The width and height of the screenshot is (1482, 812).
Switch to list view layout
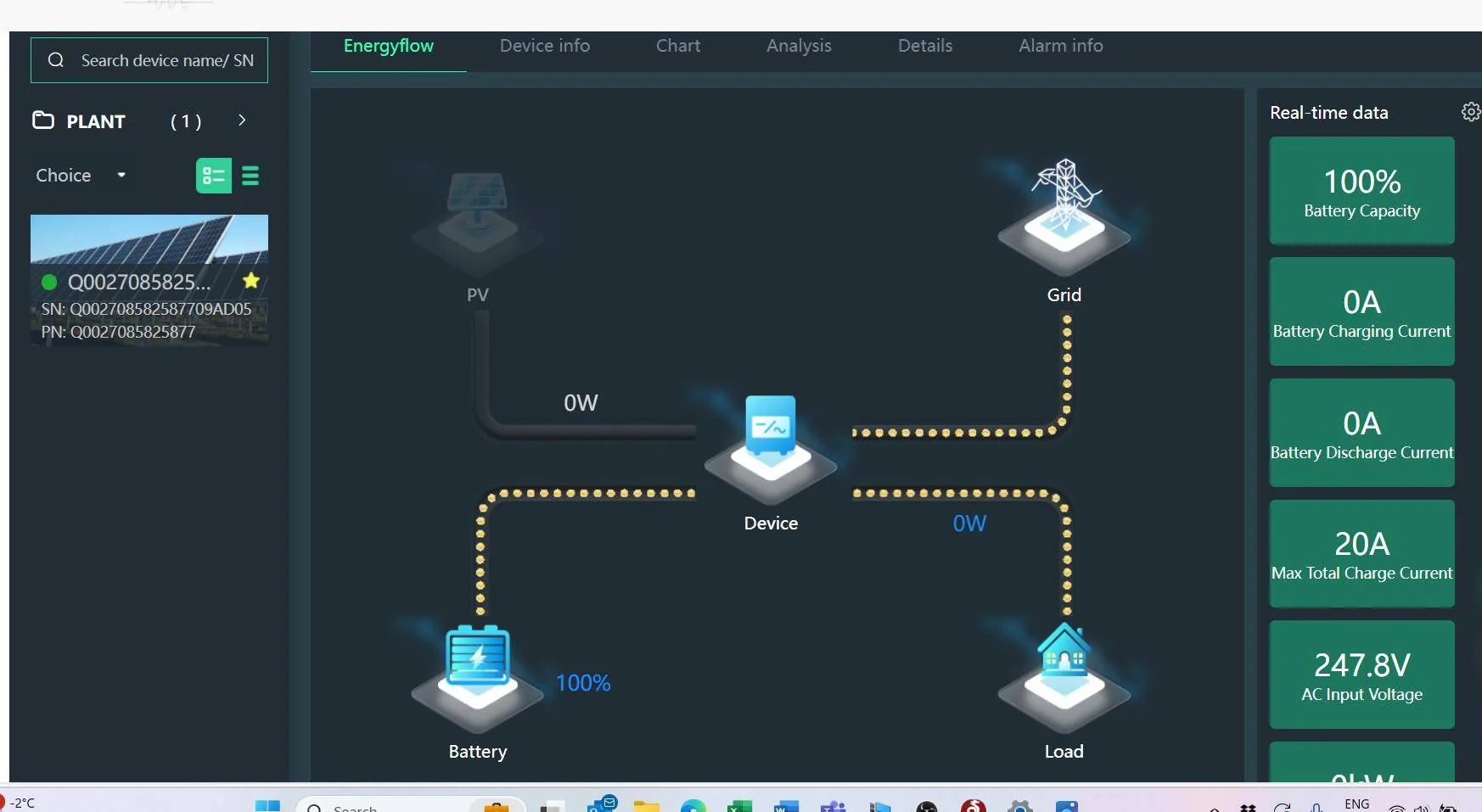(250, 176)
